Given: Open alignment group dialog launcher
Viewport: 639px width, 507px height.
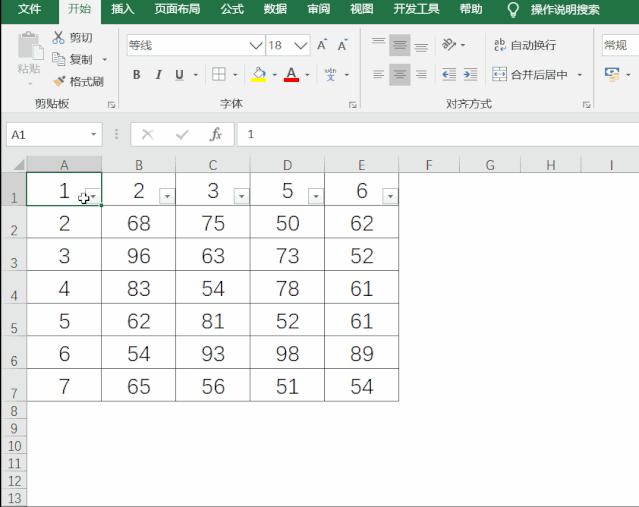Looking at the screenshot, I should coord(586,105).
